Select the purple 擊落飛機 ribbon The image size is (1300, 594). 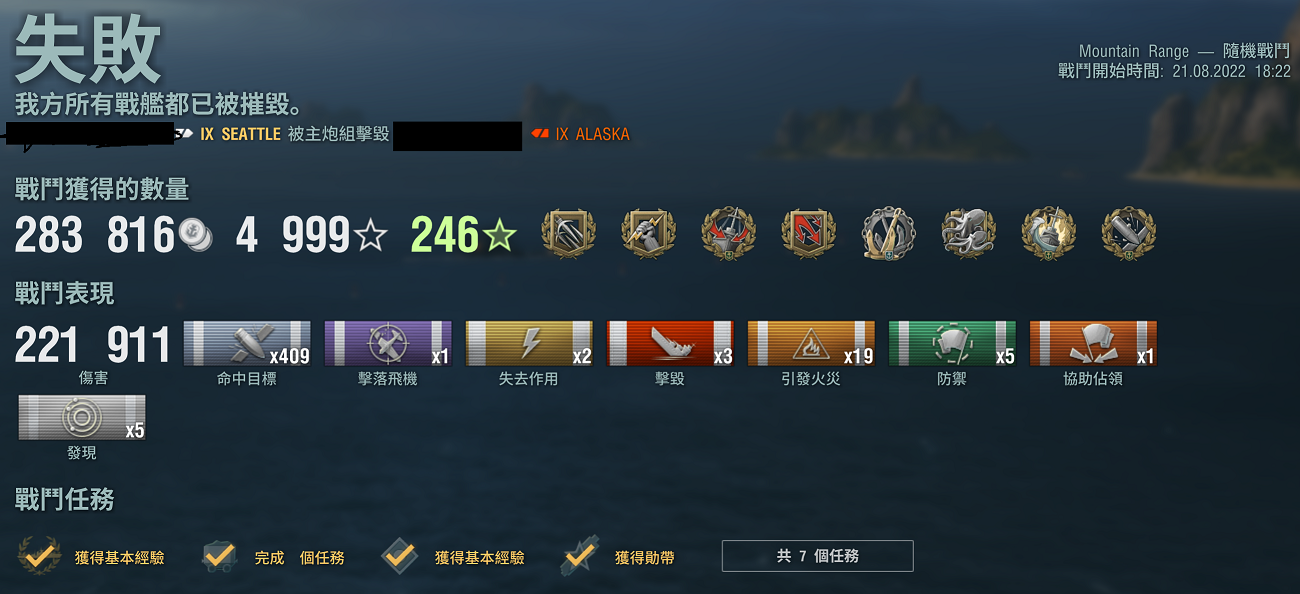(388, 343)
